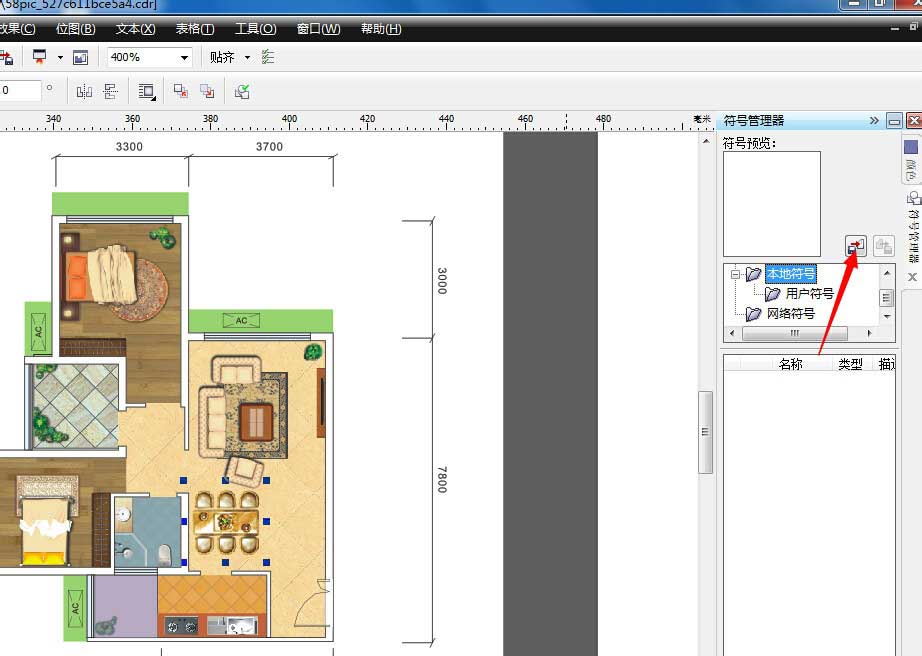Click the symbol tree right scroll arrow
Screen dimensions: 922x656
point(869,333)
